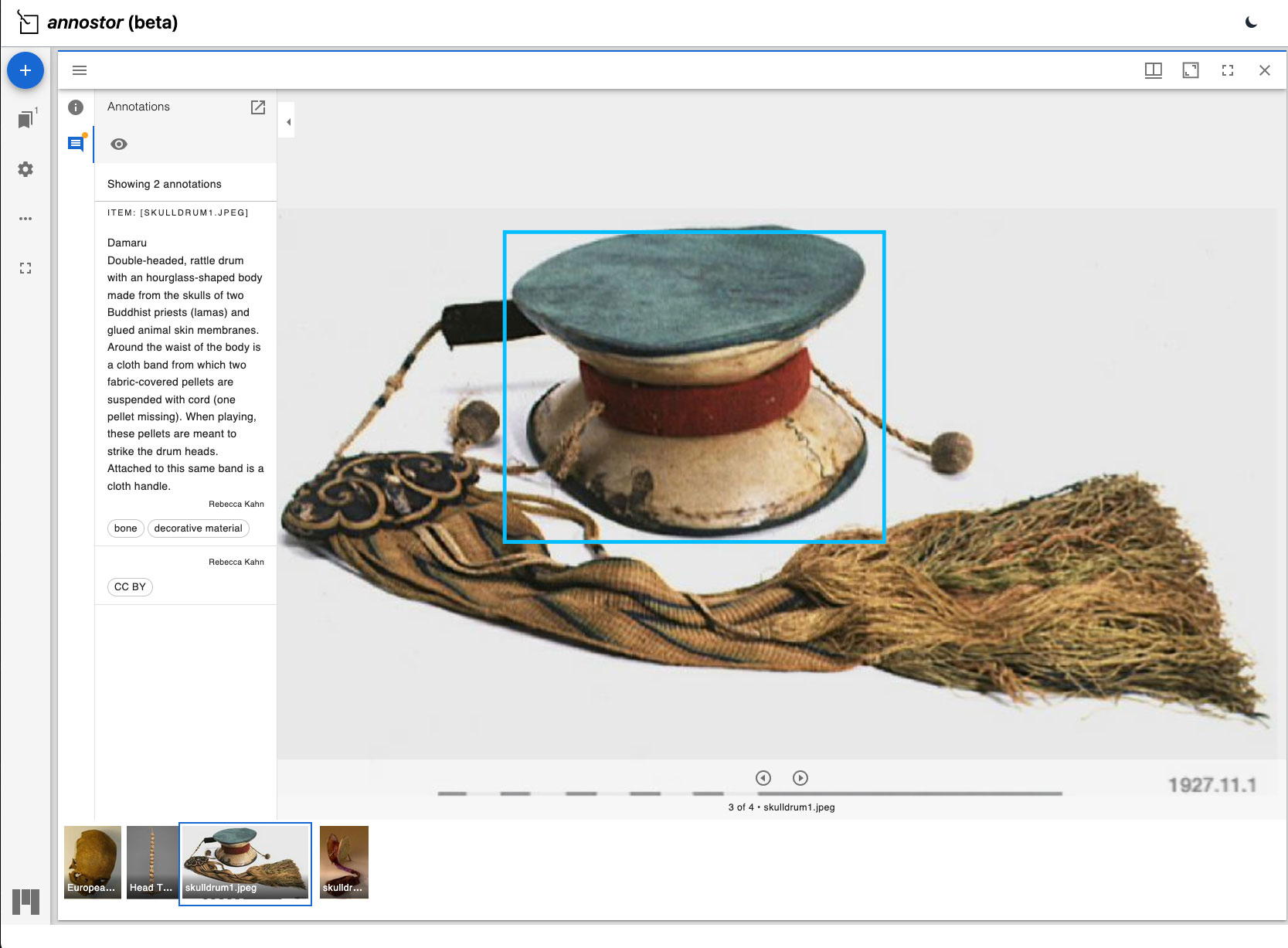Open the window views and thumbnails menu

click(1153, 70)
